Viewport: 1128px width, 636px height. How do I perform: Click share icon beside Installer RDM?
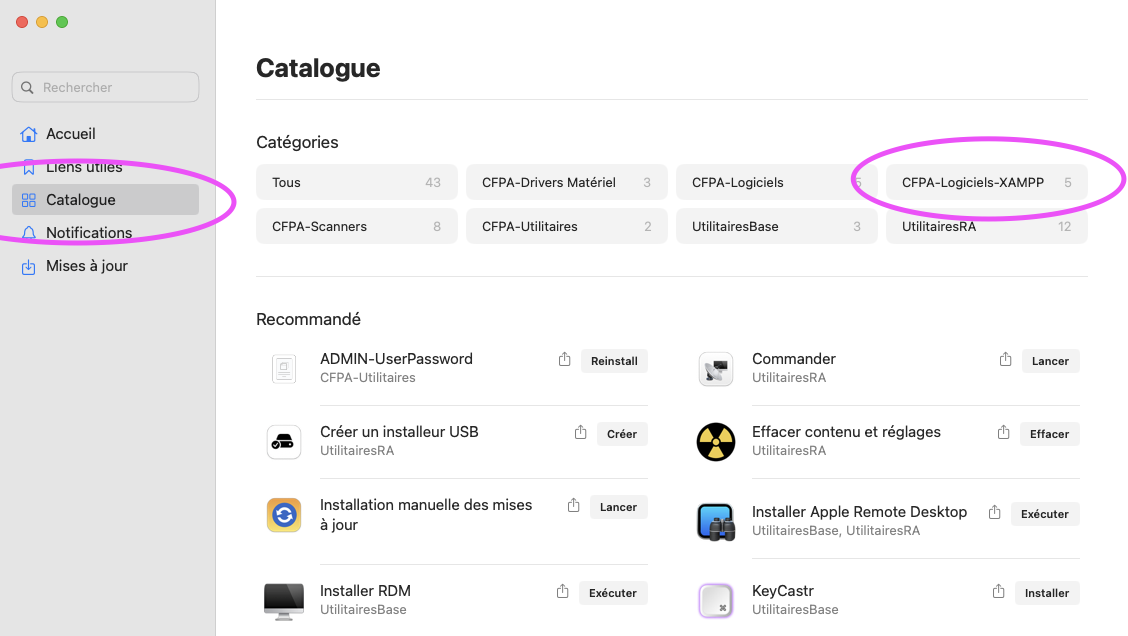[562, 592]
